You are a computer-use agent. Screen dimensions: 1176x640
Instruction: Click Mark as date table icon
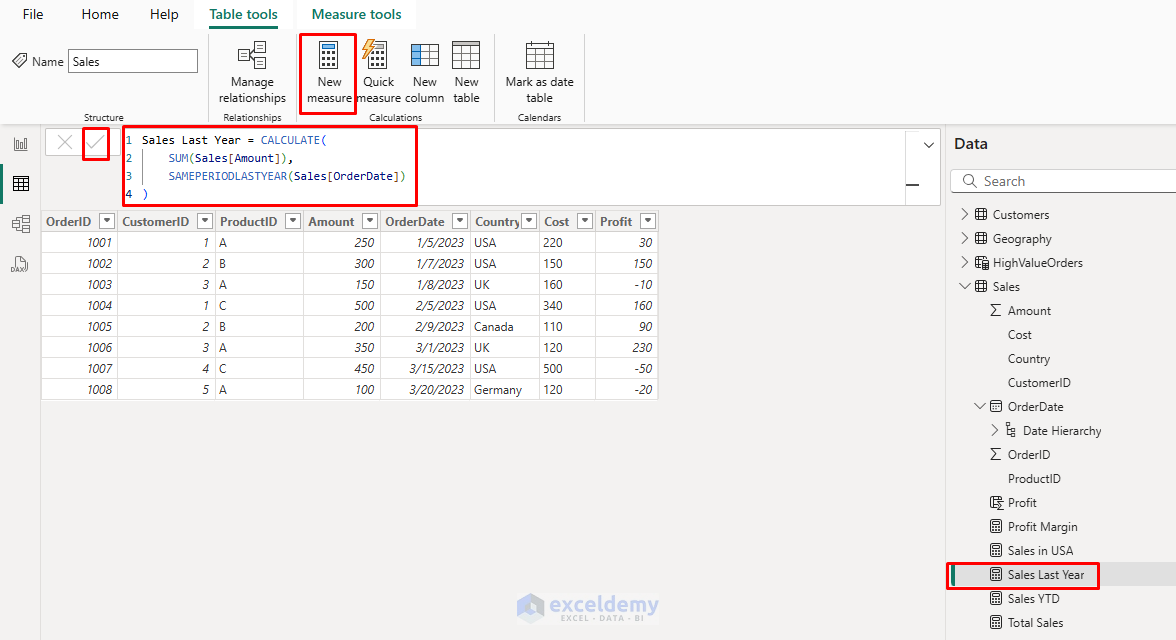pyautogui.click(x=539, y=56)
